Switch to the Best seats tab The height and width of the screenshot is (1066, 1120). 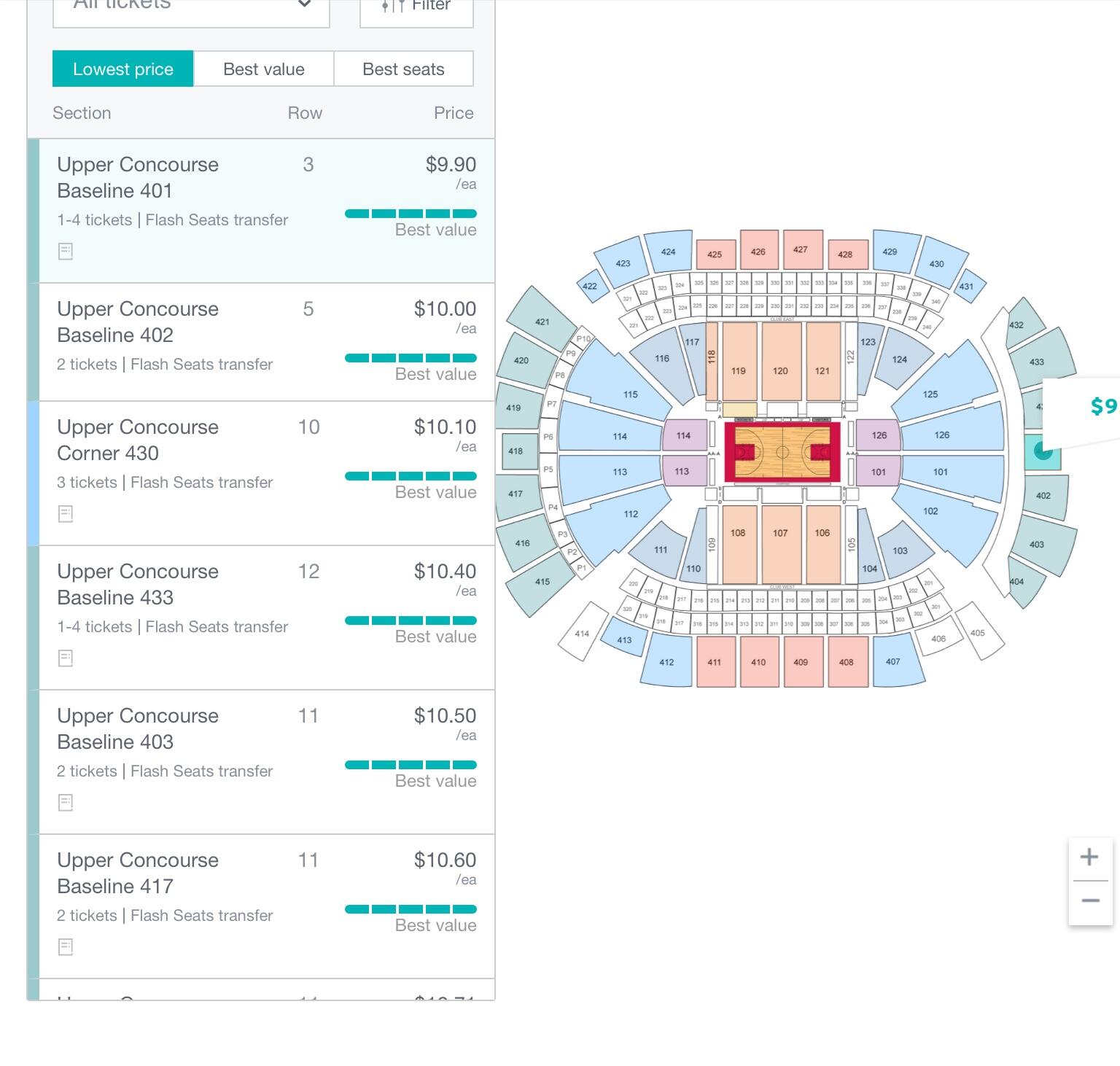click(x=403, y=69)
